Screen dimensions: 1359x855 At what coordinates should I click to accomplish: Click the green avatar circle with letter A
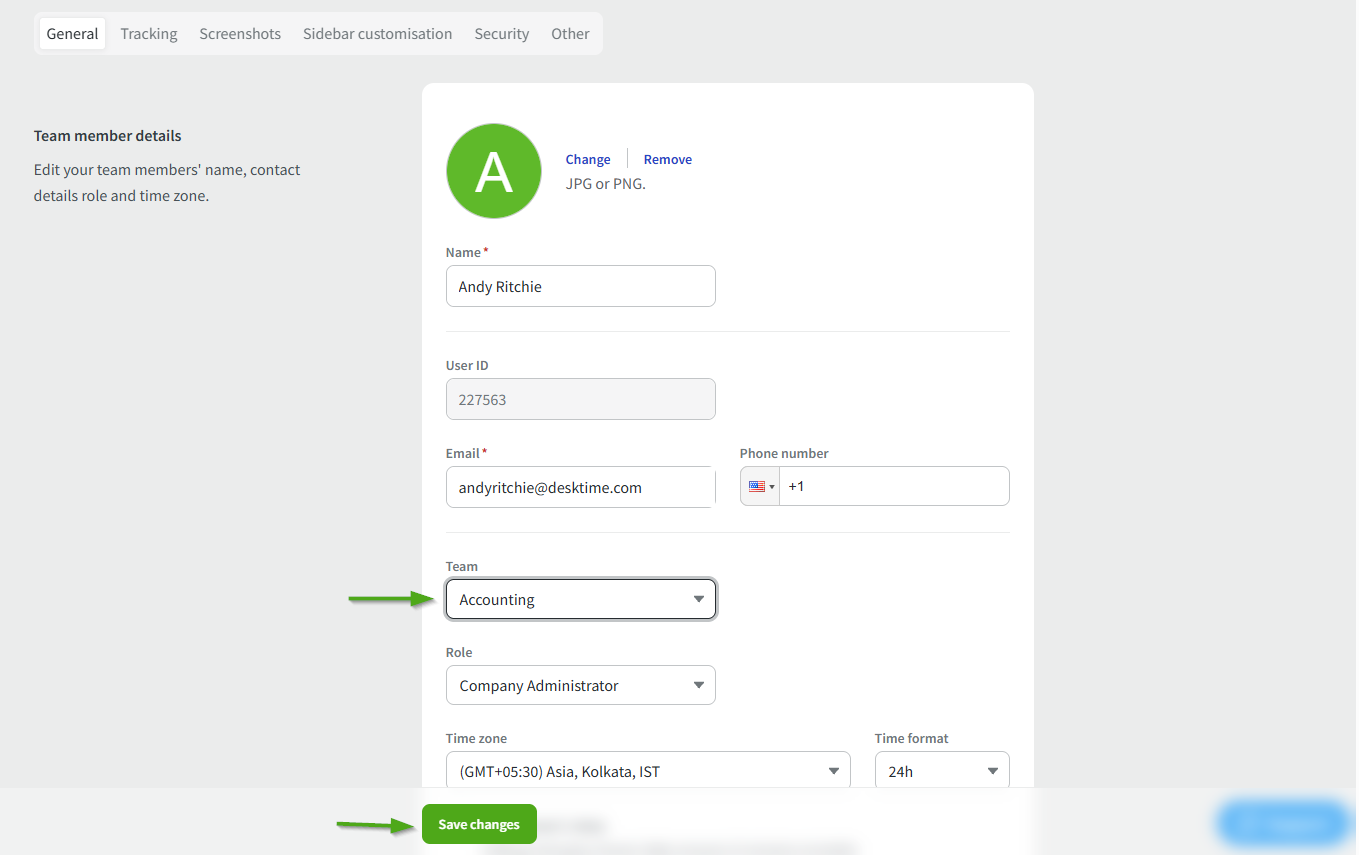coord(493,171)
